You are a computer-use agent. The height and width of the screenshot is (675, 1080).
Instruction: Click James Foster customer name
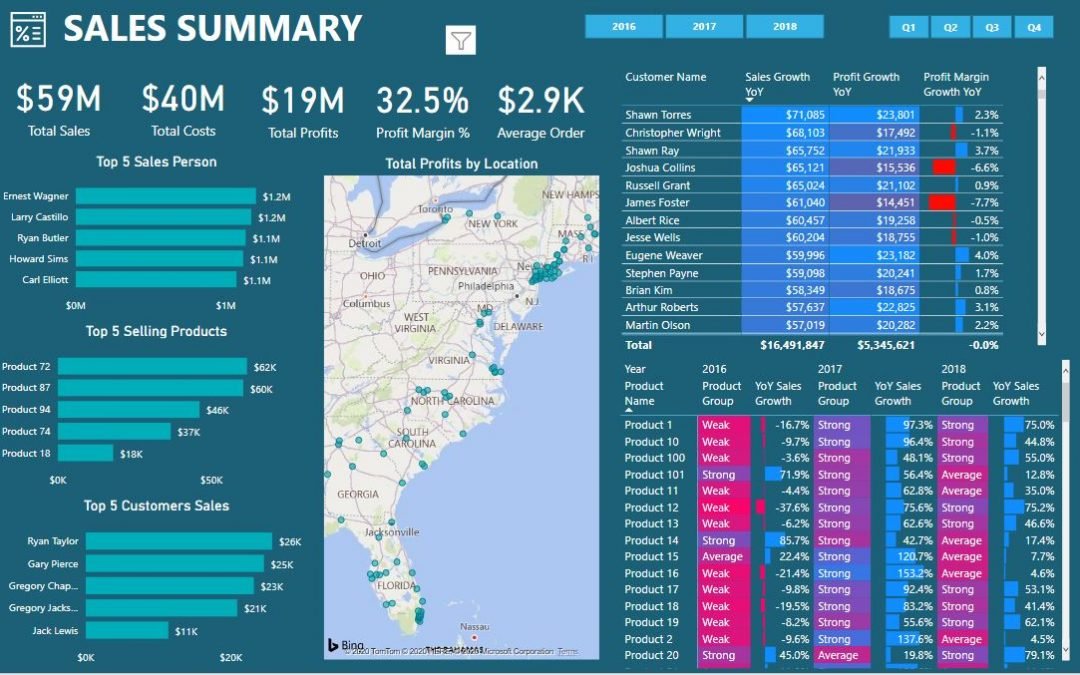657,202
